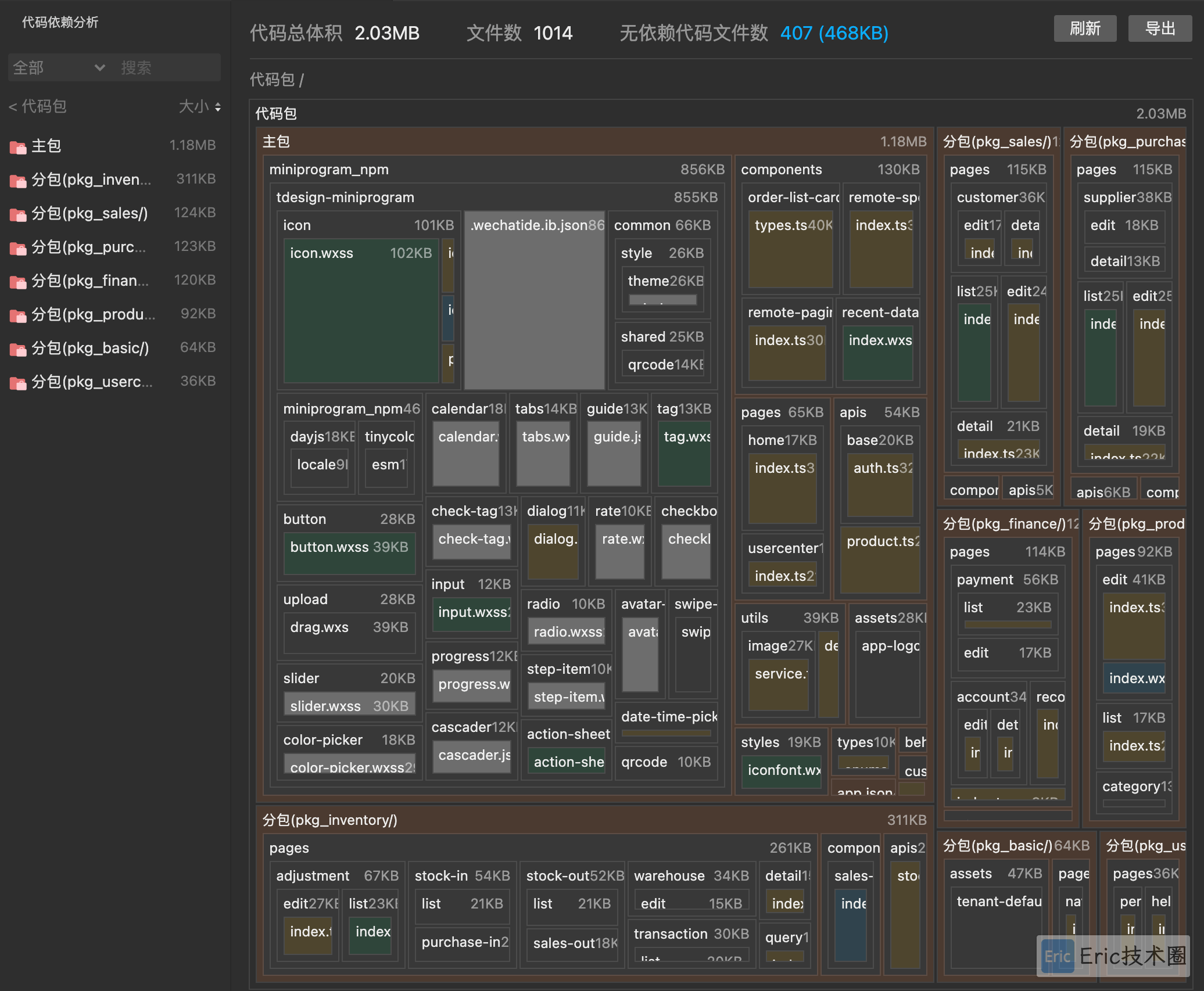The image size is (1204, 991).
Task: Click the pkg_product package folder icon
Action: pos(18,315)
